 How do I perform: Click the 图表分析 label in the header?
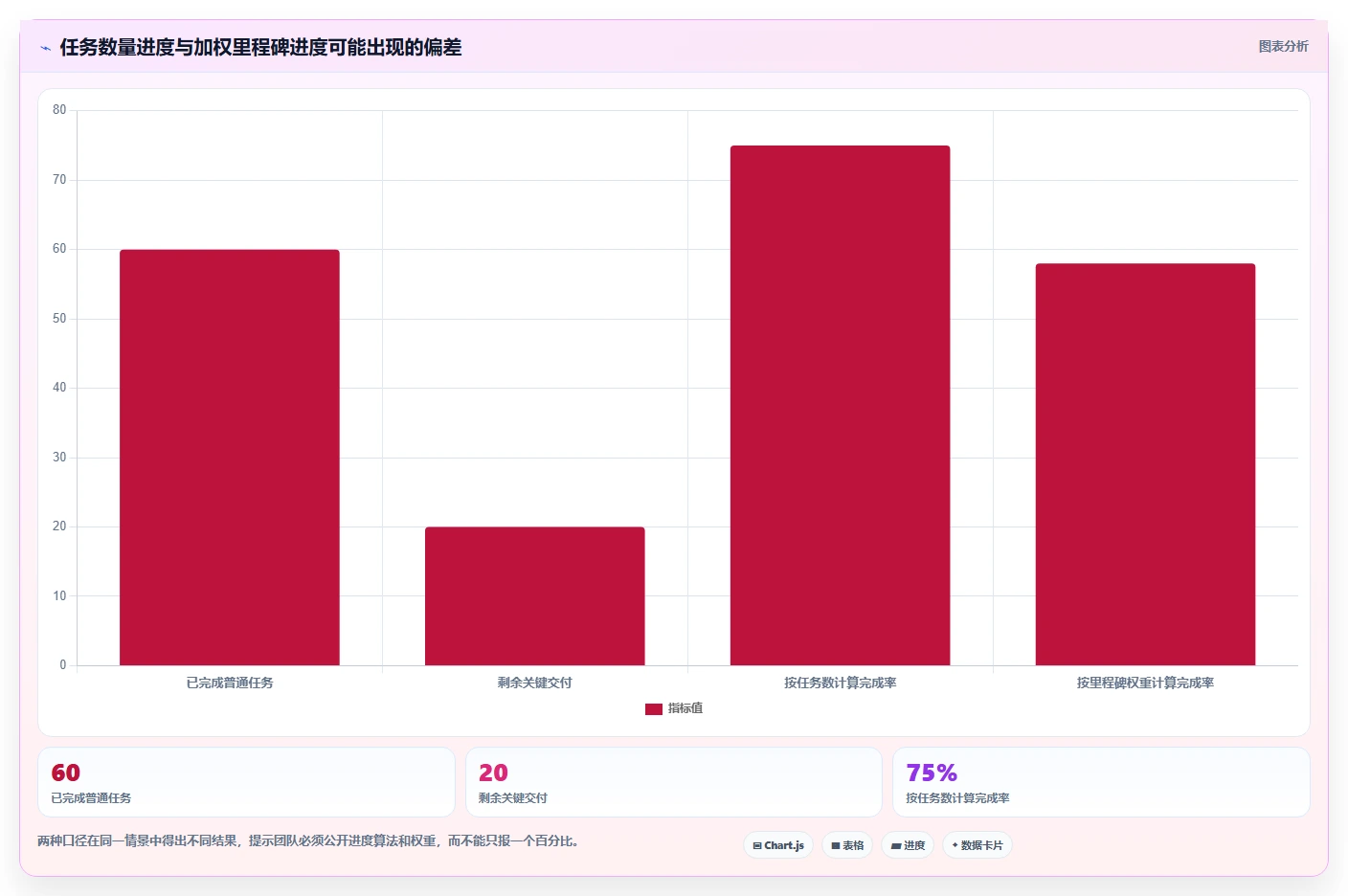[x=1283, y=46]
